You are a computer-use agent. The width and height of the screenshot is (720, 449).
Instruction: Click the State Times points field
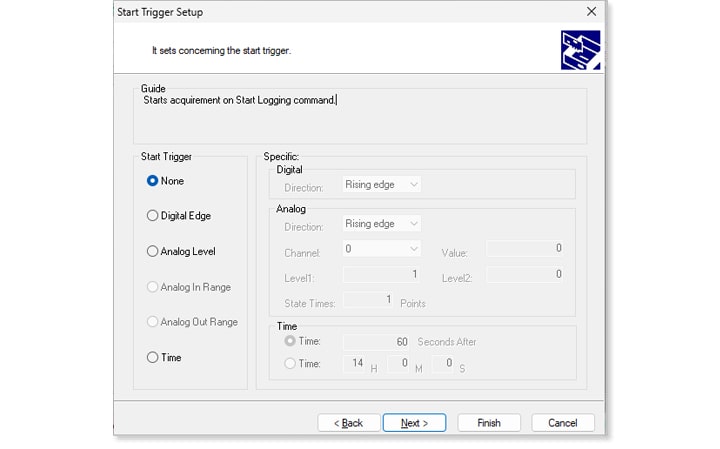(368, 299)
